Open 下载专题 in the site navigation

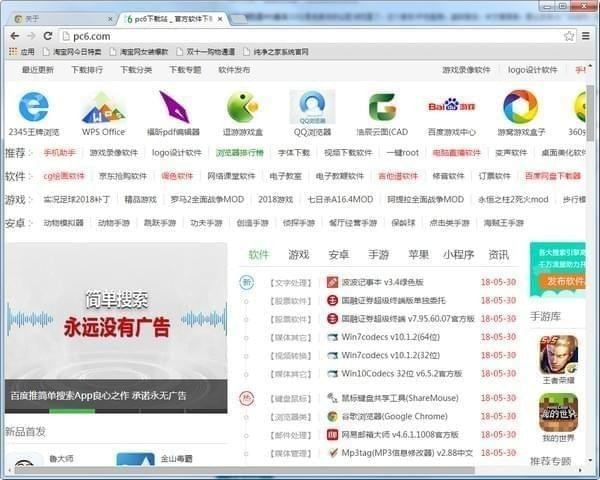pyautogui.click(x=185, y=70)
